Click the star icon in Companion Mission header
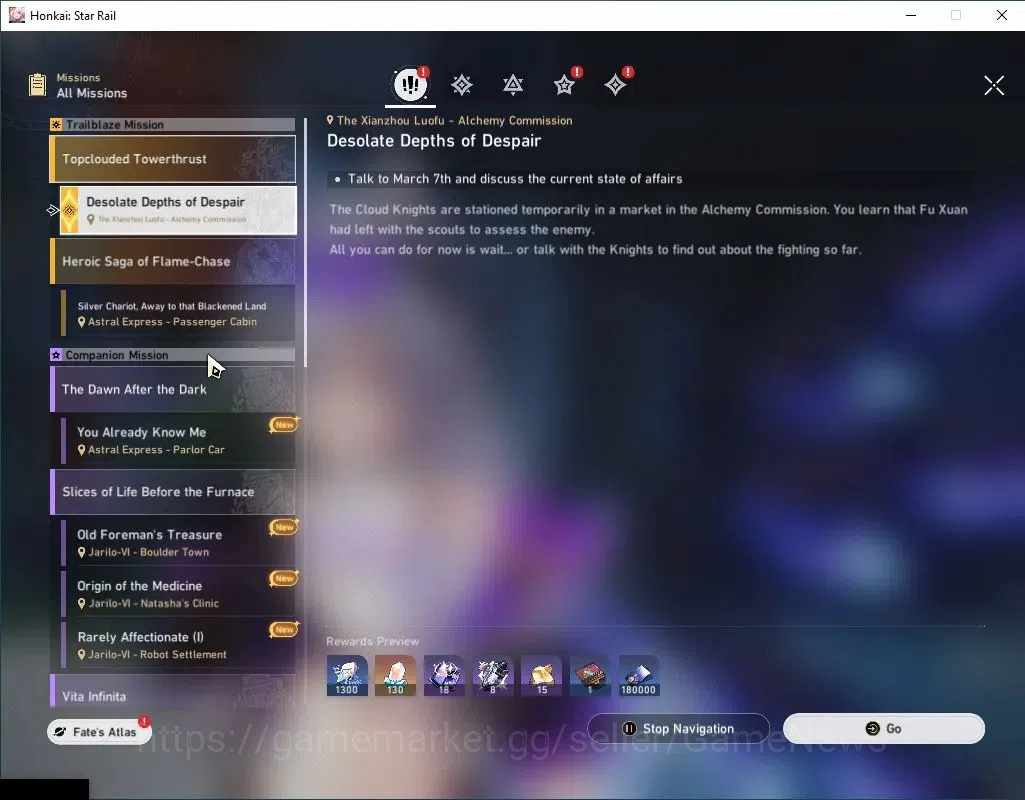The width and height of the screenshot is (1025, 800). tap(56, 355)
